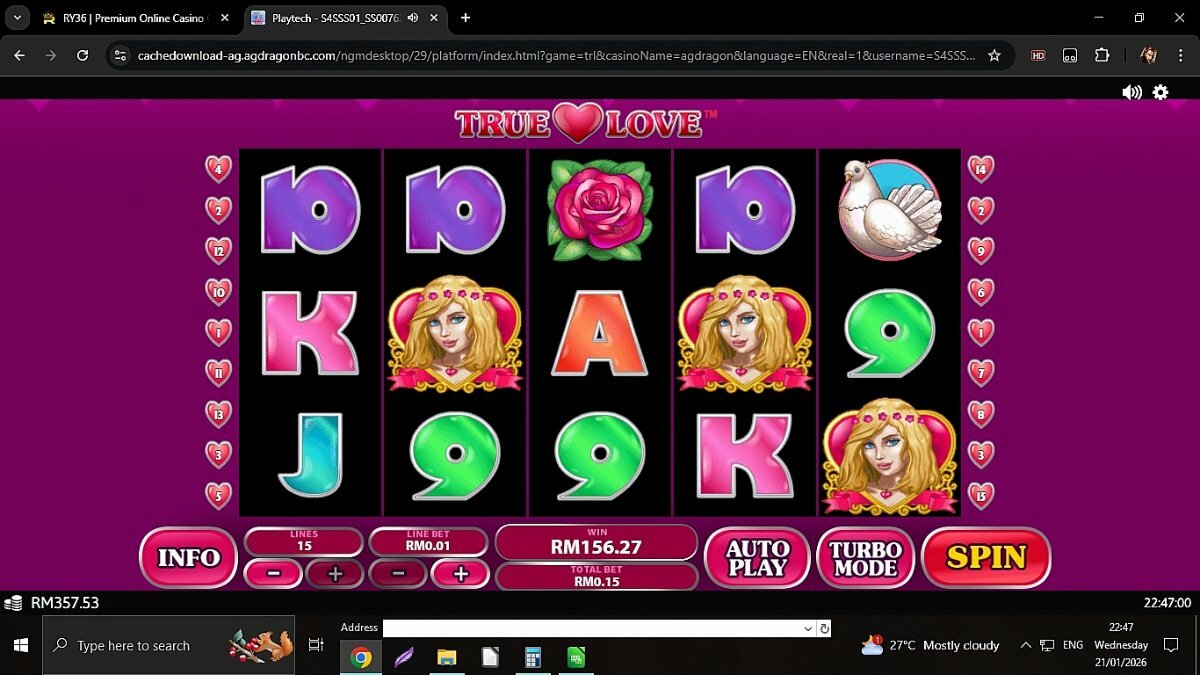
Task: Switch to the RY36 Premium Online Casino tab
Action: pos(130,18)
